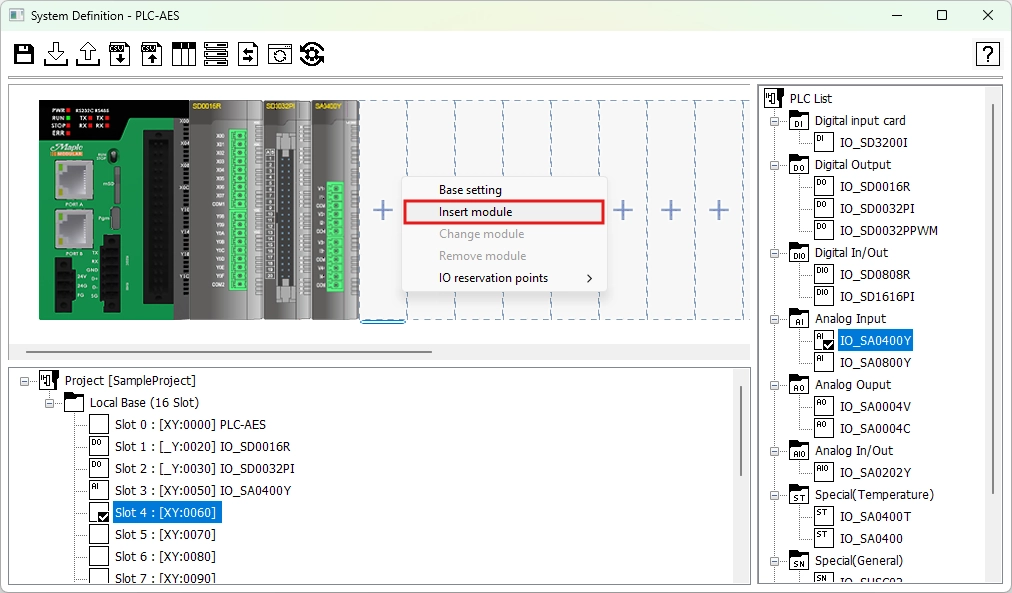The image size is (1012, 593).
Task: Collapse the Digital Output category
Action: [x=774, y=165]
